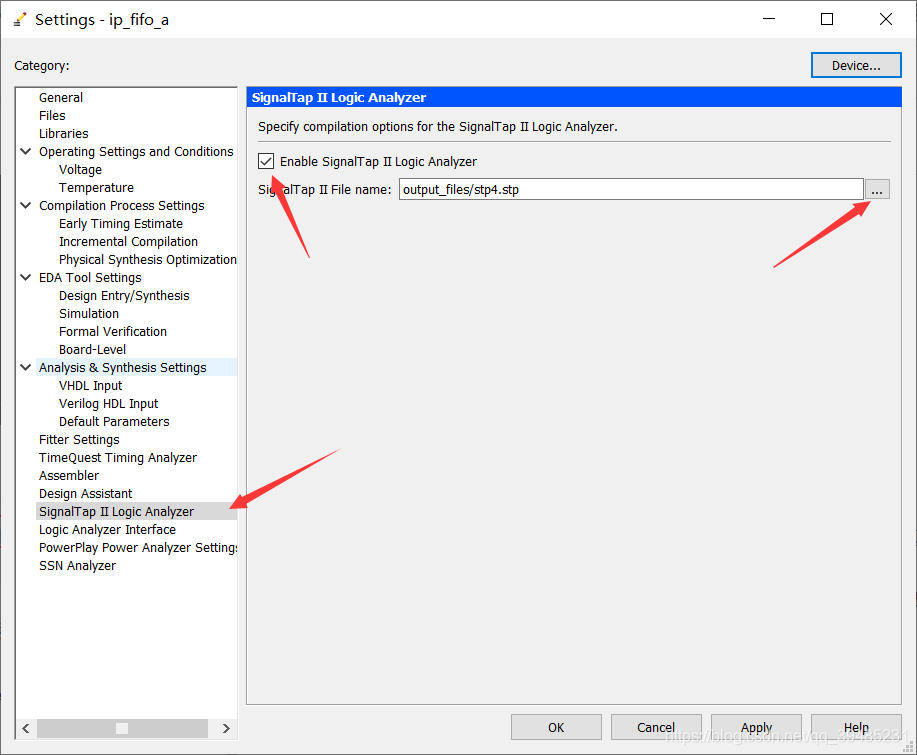The height and width of the screenshot is (755, 917).
Task: Select Logic Analyzer Interface category
Action: 107,530
